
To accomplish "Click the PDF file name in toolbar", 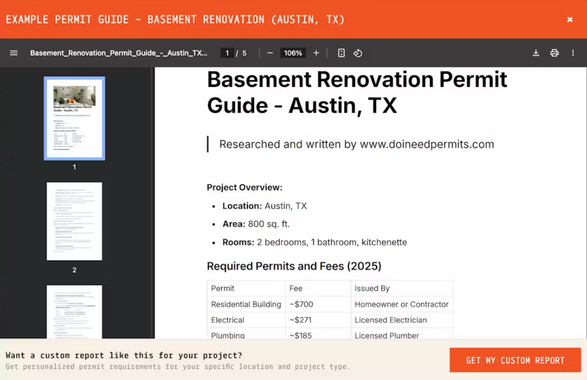I will point(119,53).
